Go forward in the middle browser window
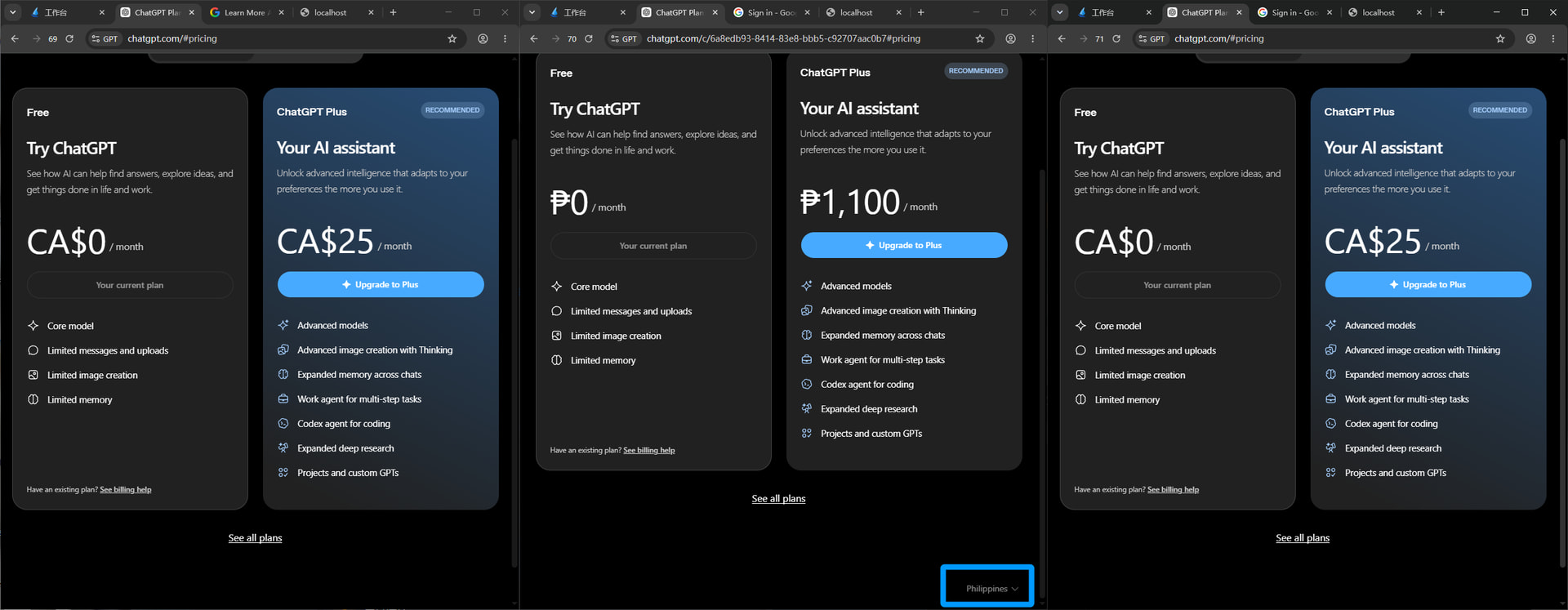Screen dimensions: 1568x610 pos(555,38)
